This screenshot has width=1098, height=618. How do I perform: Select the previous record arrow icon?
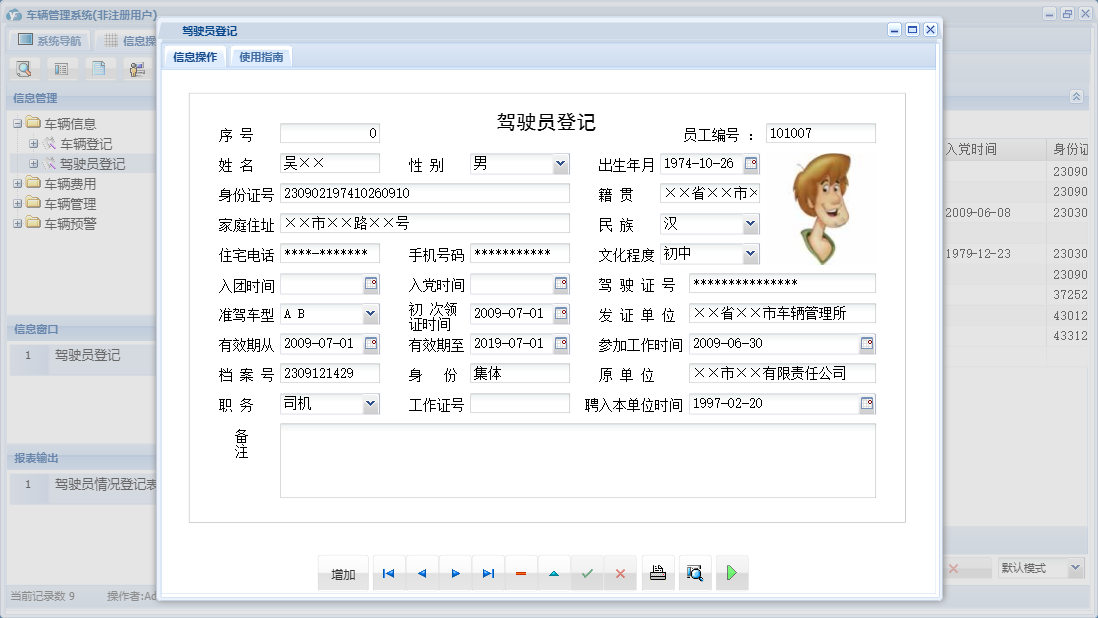(x=421, y=572)
